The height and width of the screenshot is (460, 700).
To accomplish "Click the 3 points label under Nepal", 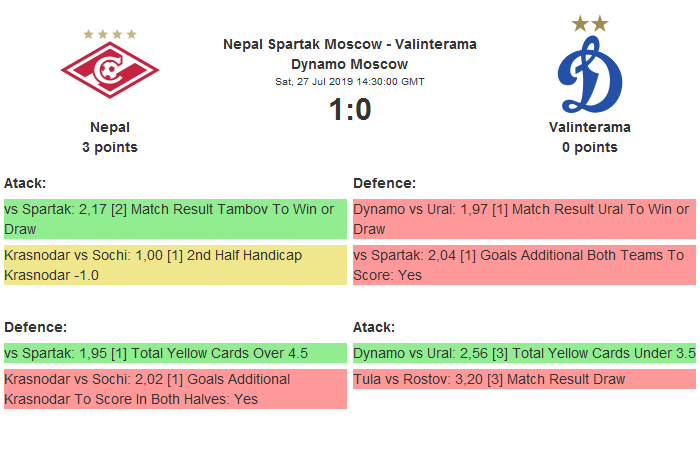I will pos(110,147).
